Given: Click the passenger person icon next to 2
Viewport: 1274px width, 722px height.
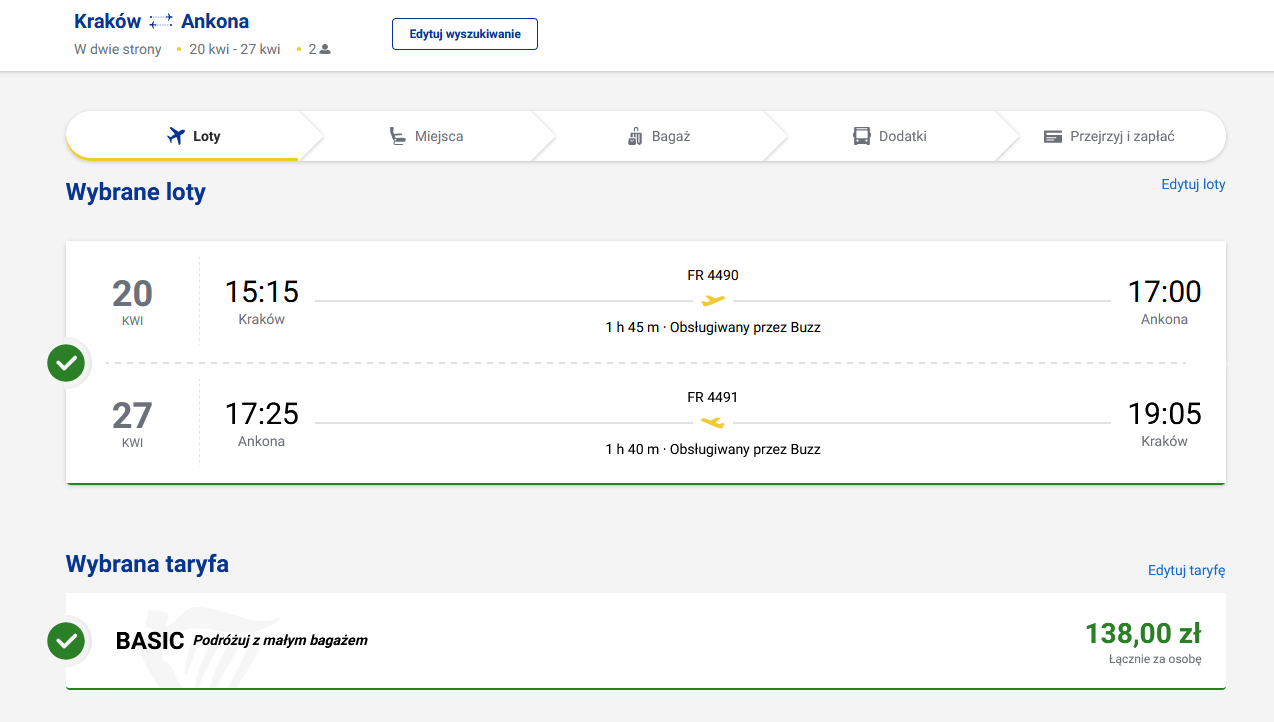Looking at the screenshot, I should tap(325, 49).
